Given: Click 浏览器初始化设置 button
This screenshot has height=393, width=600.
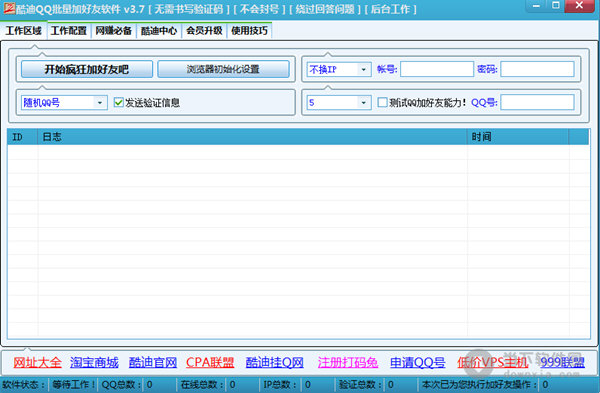Looking at the screenshot, I should (223, 69).
